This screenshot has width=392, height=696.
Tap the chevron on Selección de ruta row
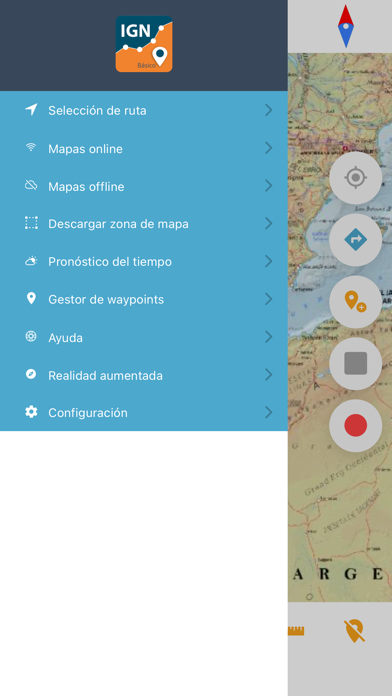tap(269, 110)
